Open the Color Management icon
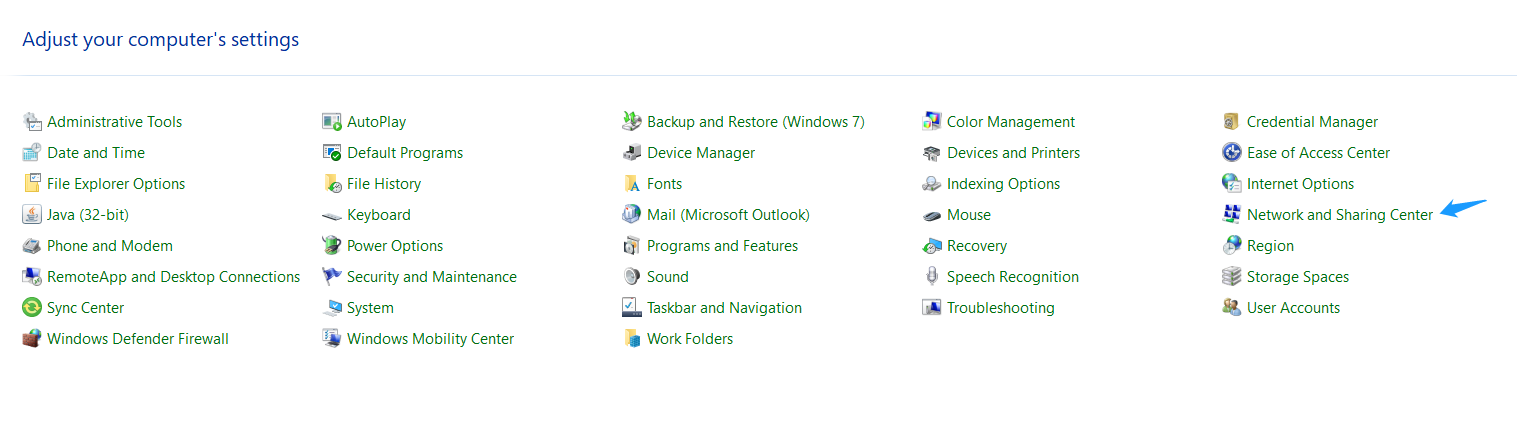Image resolution: width=1517 pixels, height=442 pixels. pyautogui.click(x=931, y=122)
